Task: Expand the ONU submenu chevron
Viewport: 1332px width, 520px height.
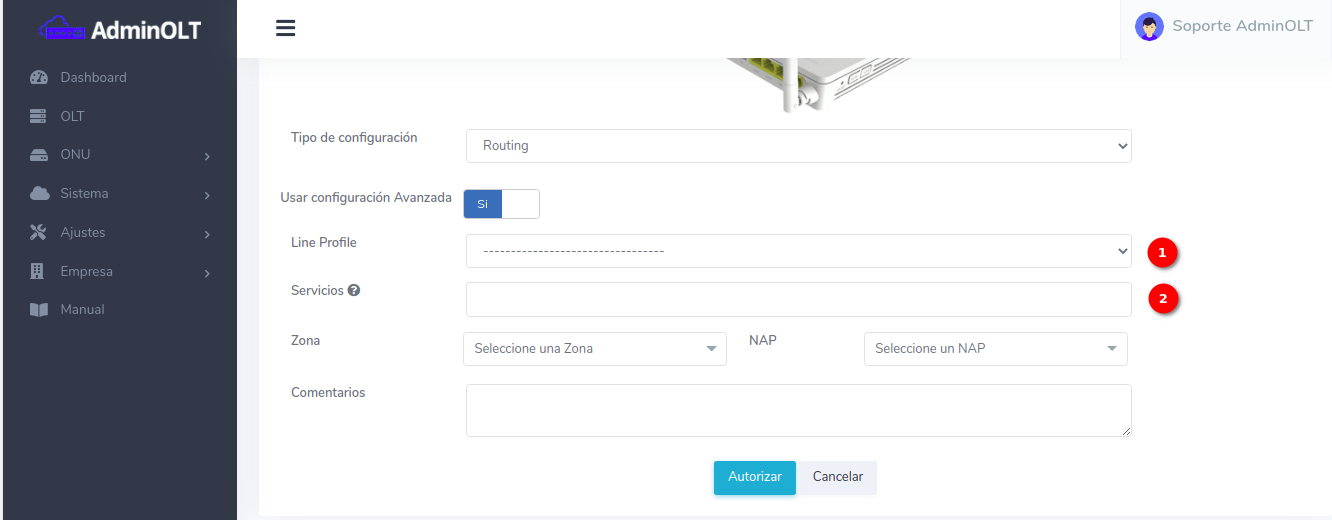Action: point(207,156)
